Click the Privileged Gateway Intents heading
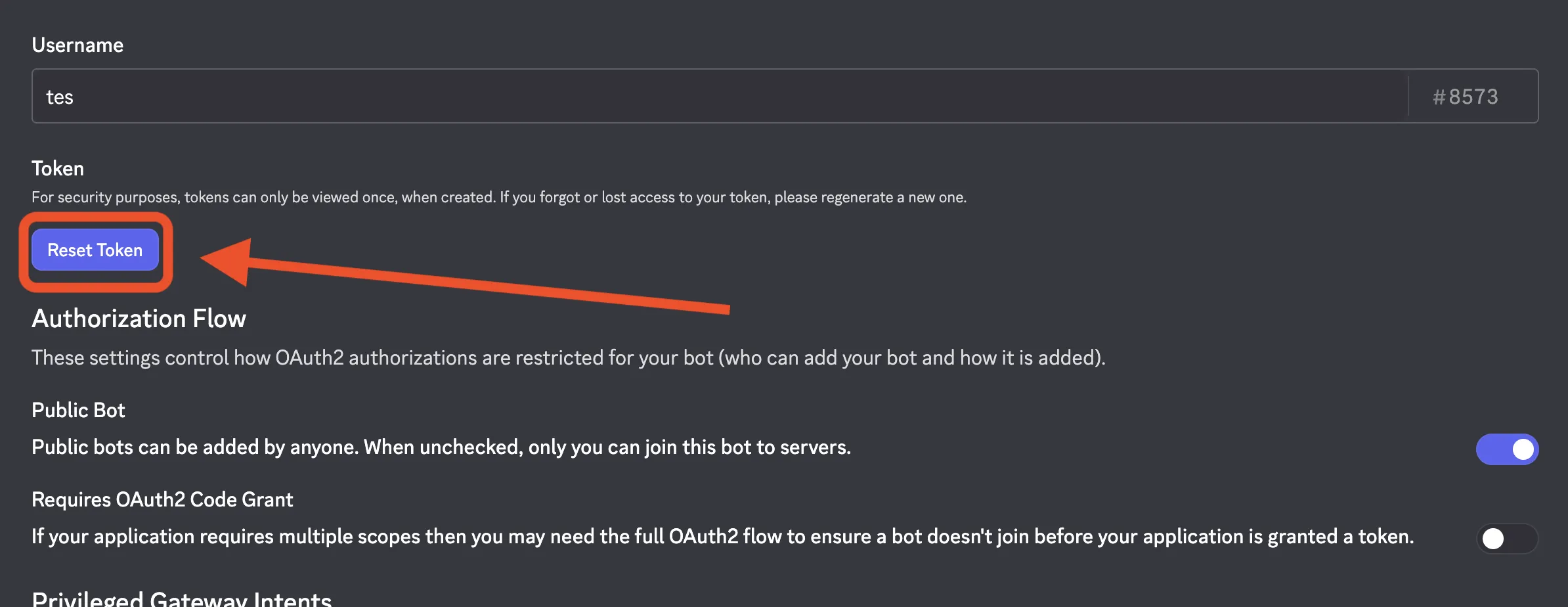Screen dimensions: 1568x607 pos(181,596)
